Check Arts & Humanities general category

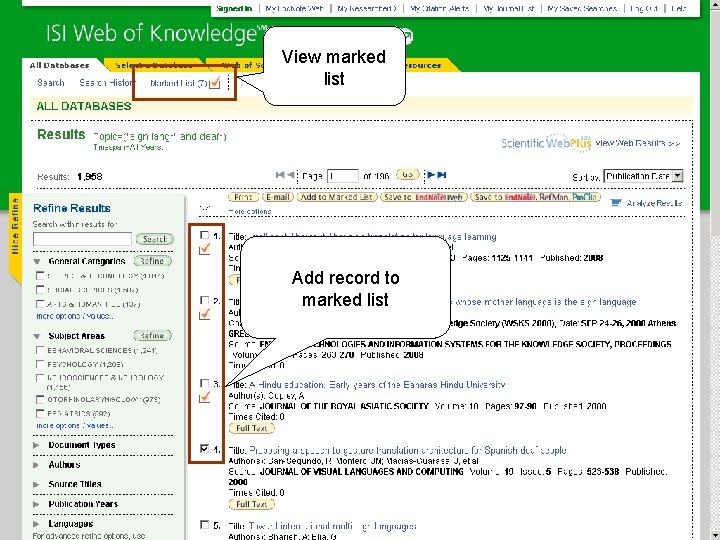pos(40,304)
